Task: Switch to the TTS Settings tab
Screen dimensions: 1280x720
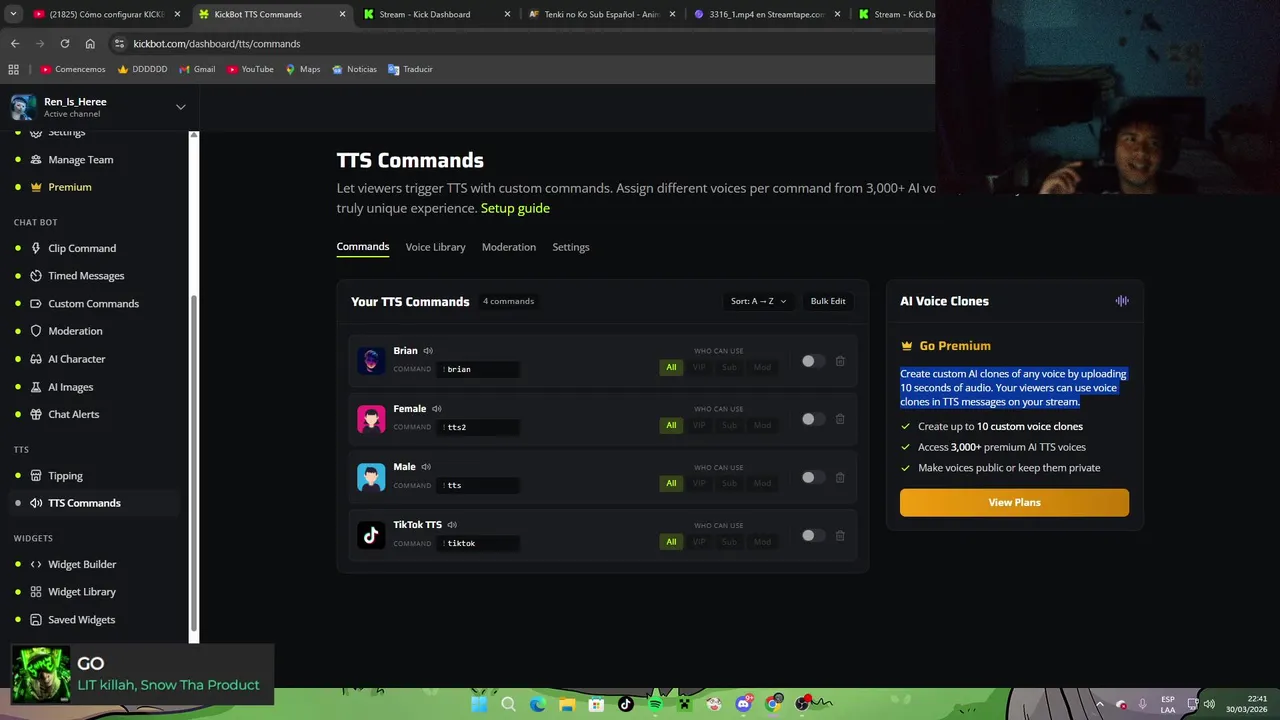Action: pyautogui.click(x=571, y=247)
